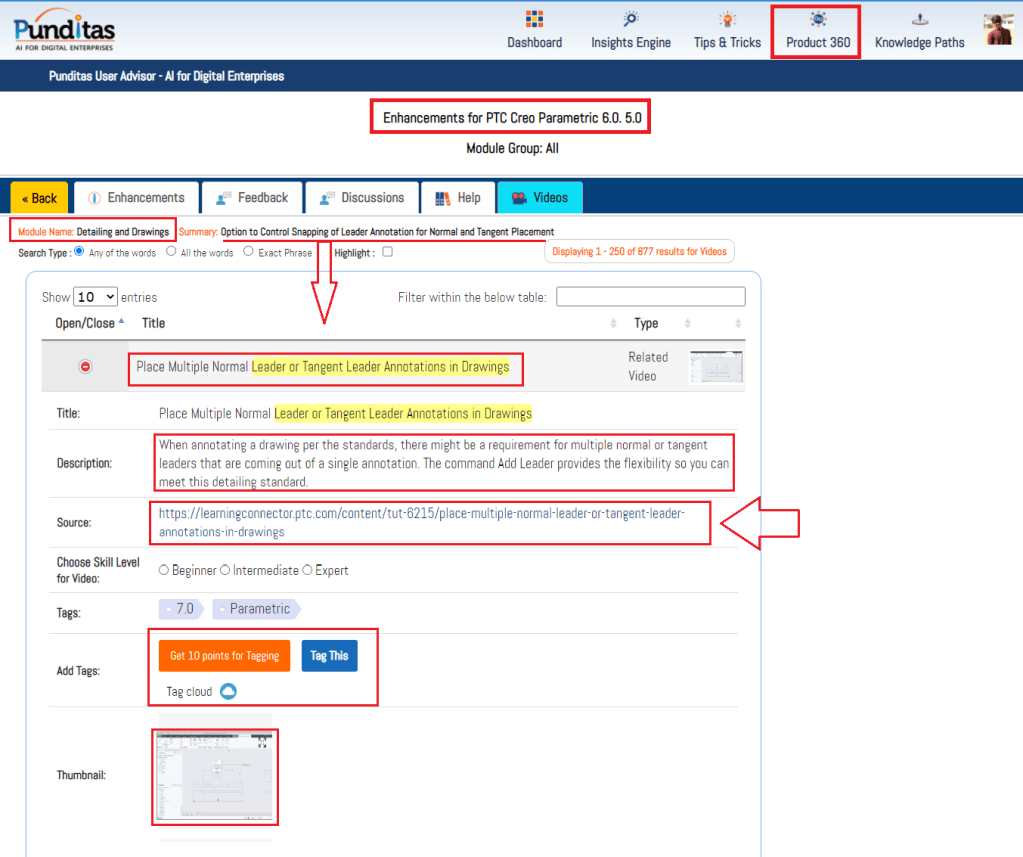Image resolution: width=1023 pixels, height=857 pixels.
Task: Open Knowledge Paths icon
Action: click(x=919, y=20)
